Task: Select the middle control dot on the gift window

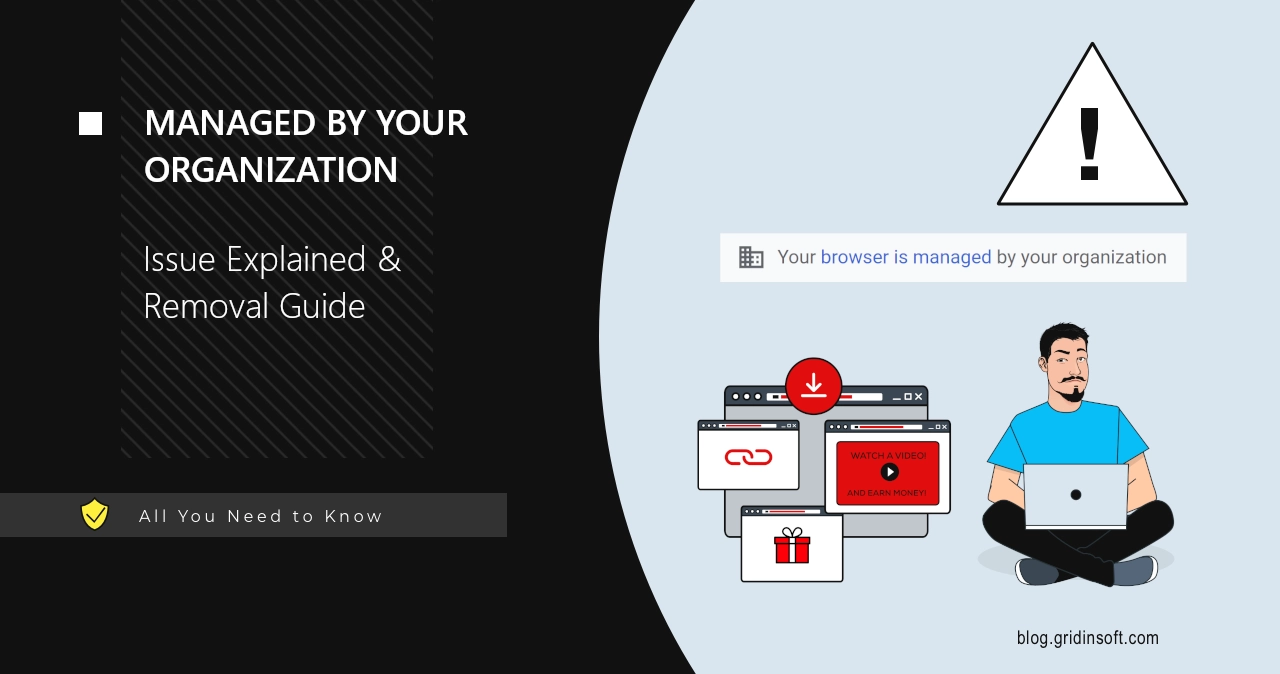Action: coord(753,511)
